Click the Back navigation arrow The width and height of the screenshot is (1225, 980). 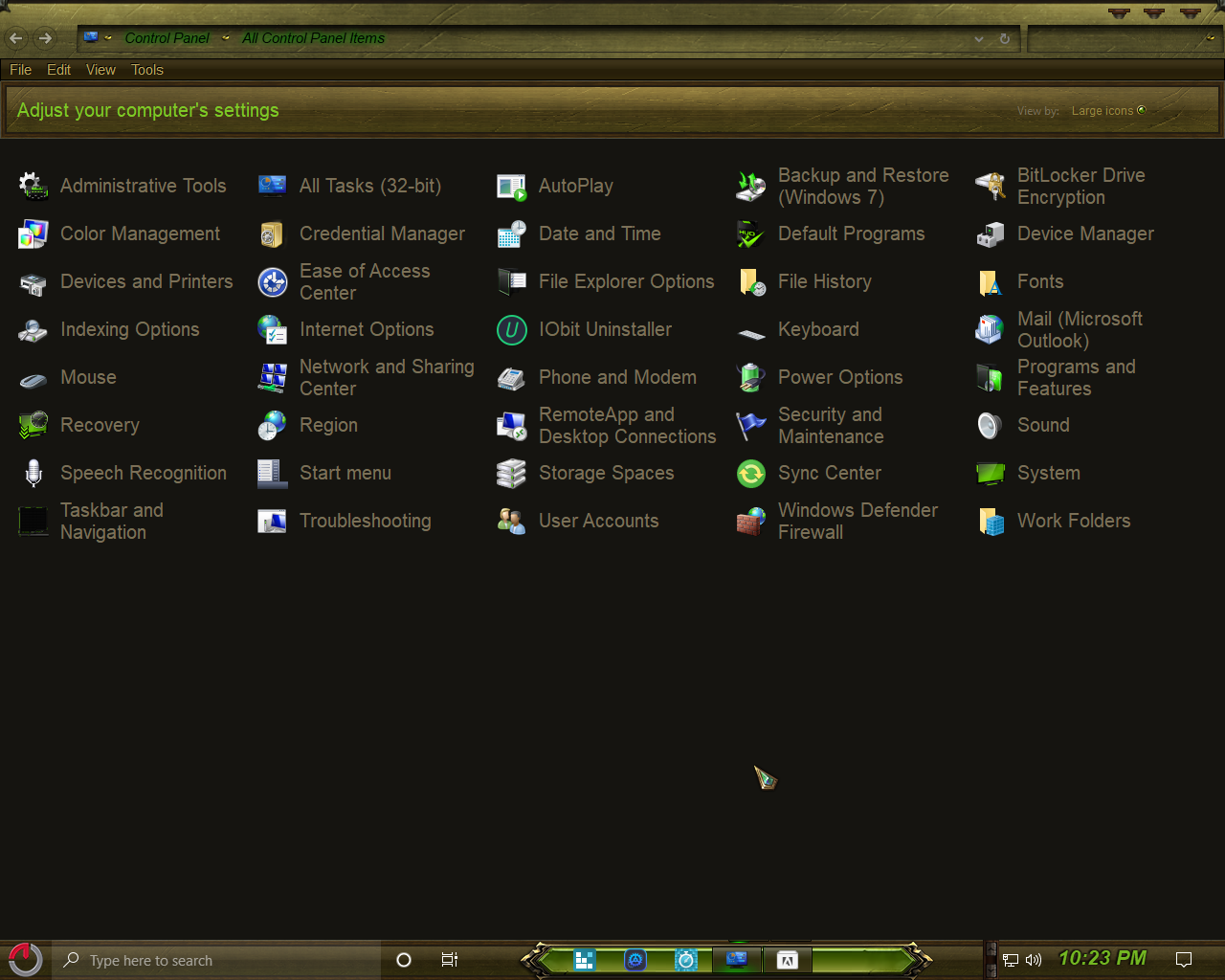coord(15,38)
